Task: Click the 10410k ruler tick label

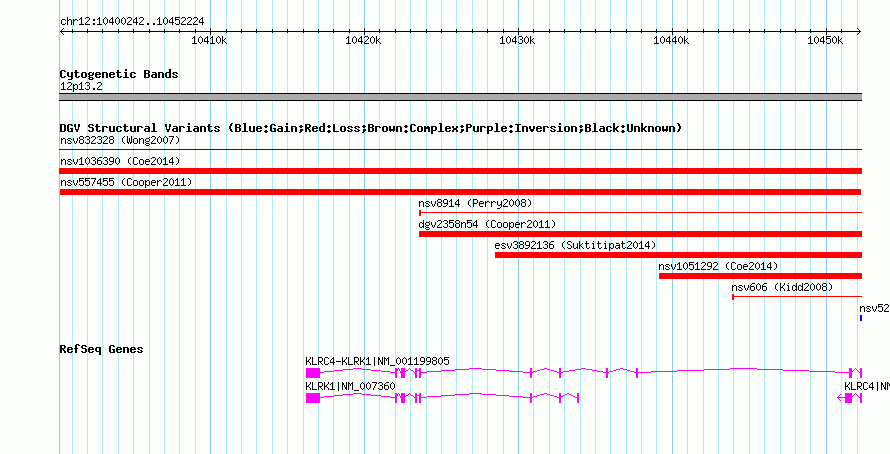Action: pyautogui.click(x=209, y=40)
